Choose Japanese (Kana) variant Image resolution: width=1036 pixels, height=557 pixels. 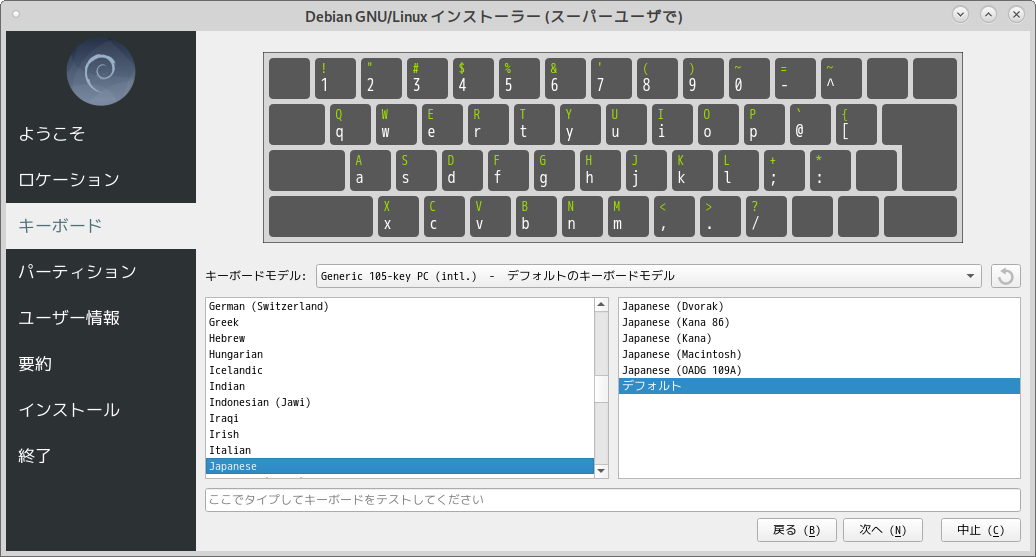pos(819,338)
